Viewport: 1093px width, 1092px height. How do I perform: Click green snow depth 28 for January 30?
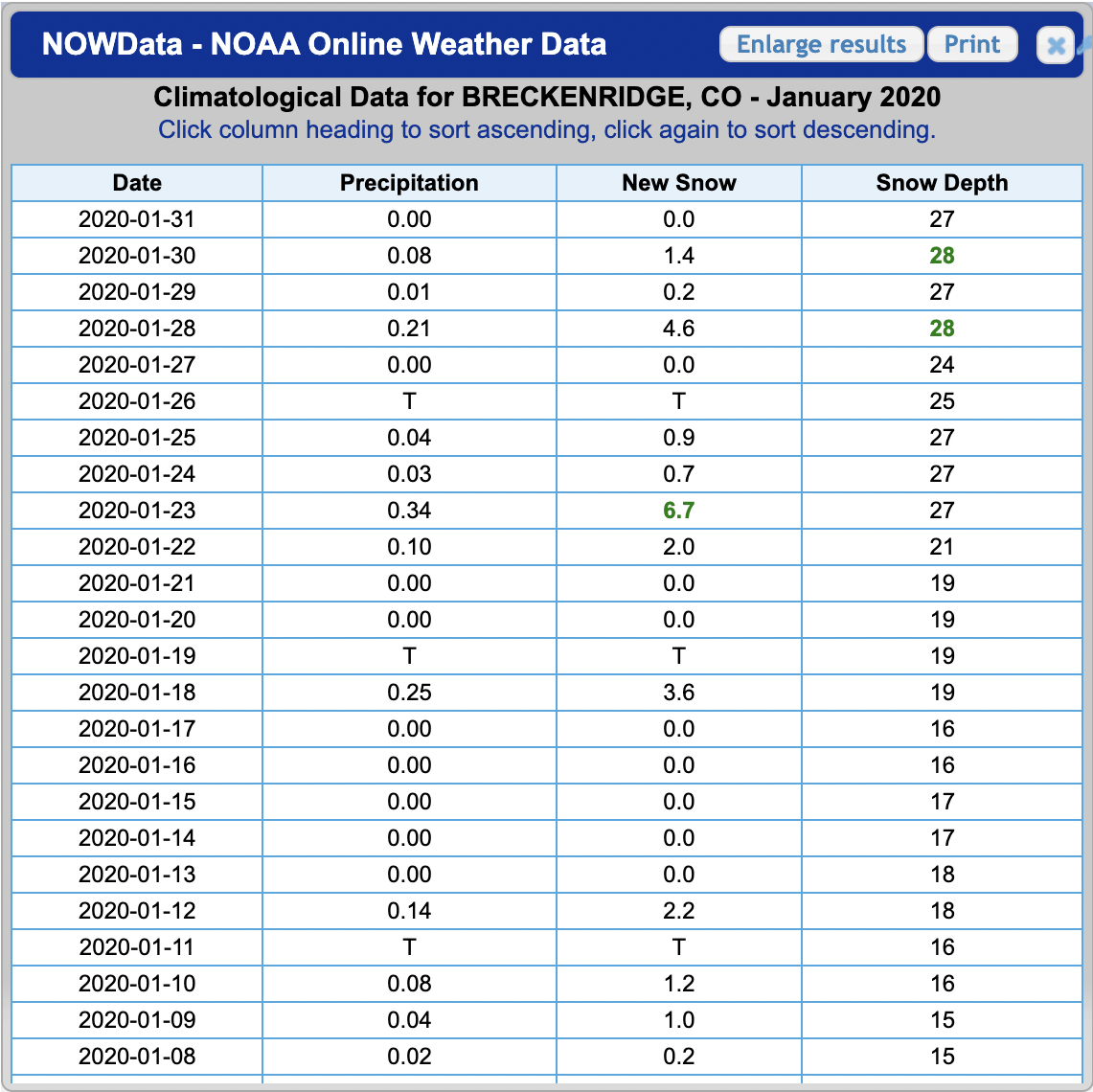[x=942, y=256]
